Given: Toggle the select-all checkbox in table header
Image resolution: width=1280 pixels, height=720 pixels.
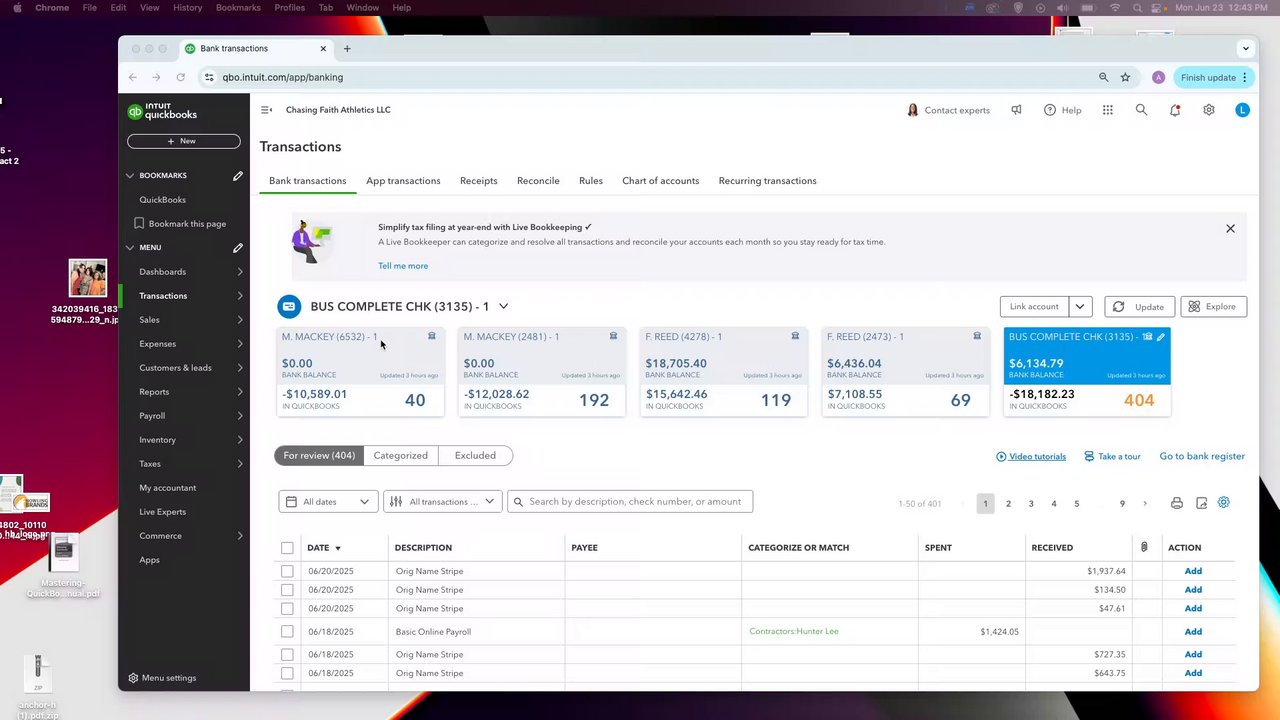Looking at the screenshot, I should pyautogui.click(x=287, y=548).
